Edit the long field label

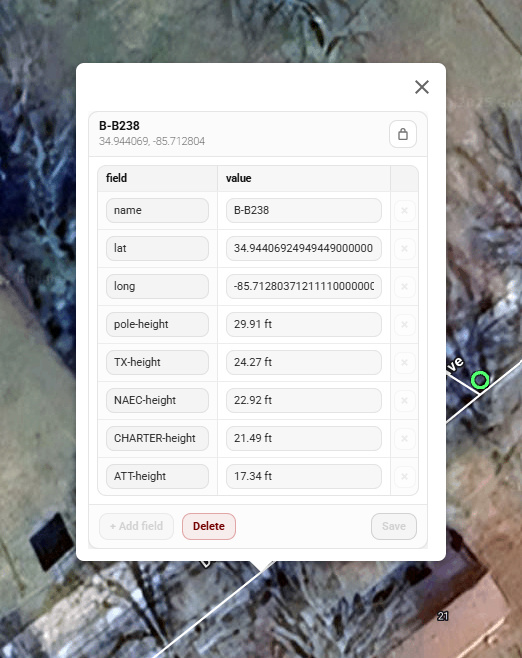(x=157, y=287)
